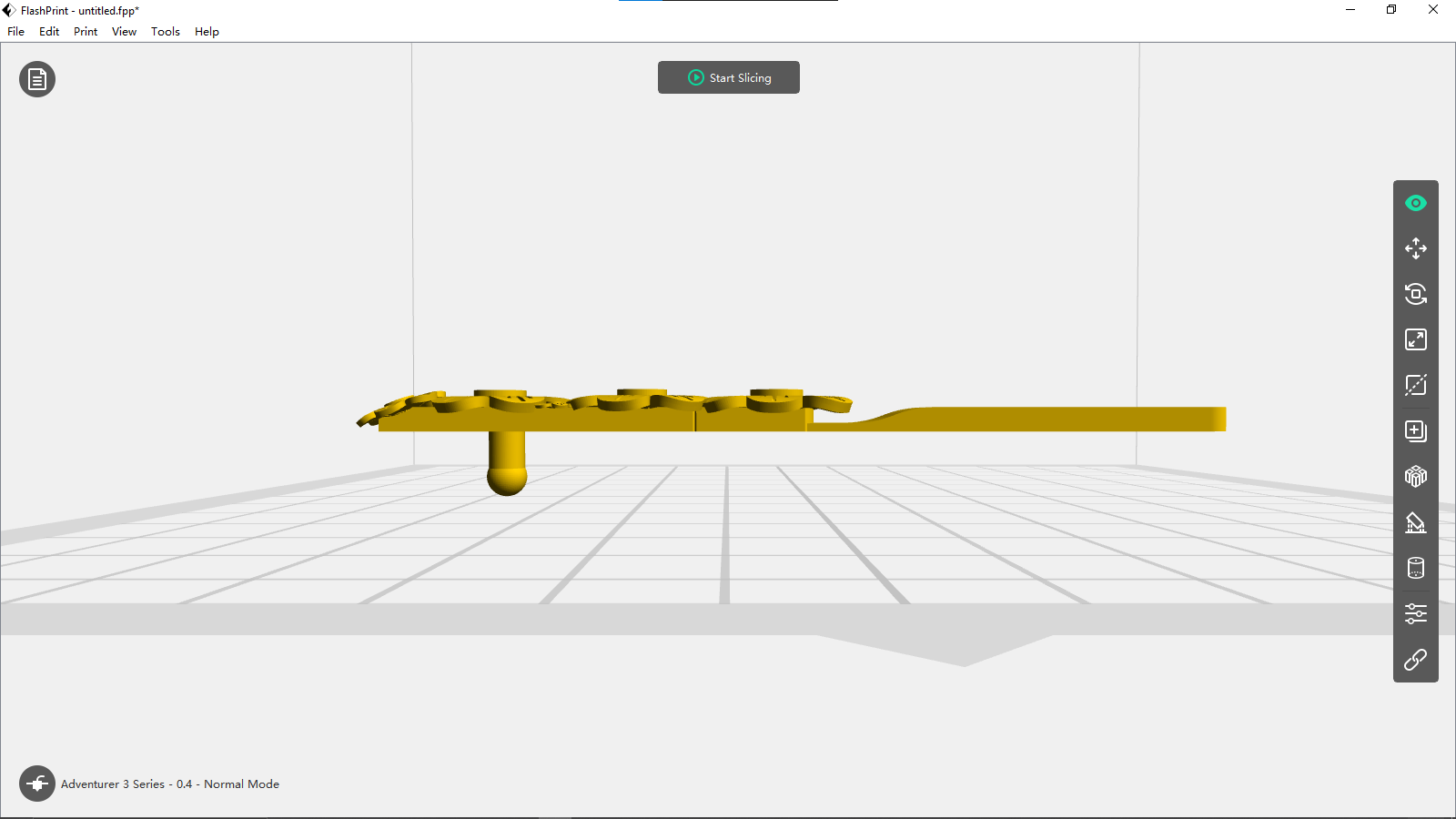1456x819 pixels.
Task: Click the Duplicate model icon
Action: (1415, 431)
